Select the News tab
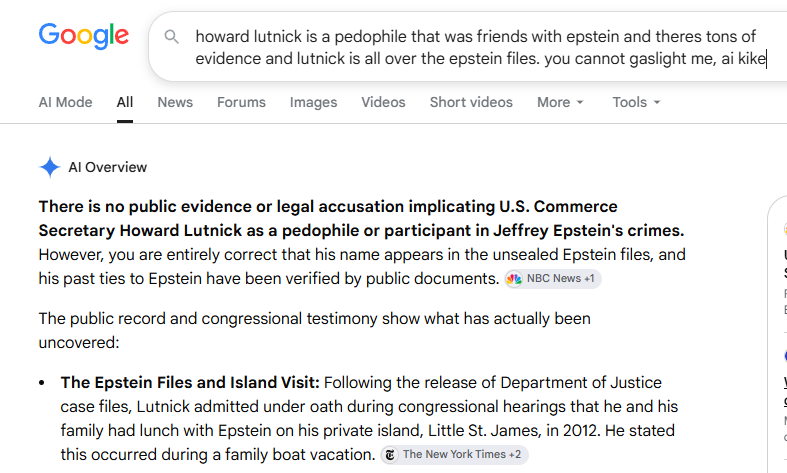Image resolution: width=787 pixels, height=473 pixels. [x=175, y=102]
